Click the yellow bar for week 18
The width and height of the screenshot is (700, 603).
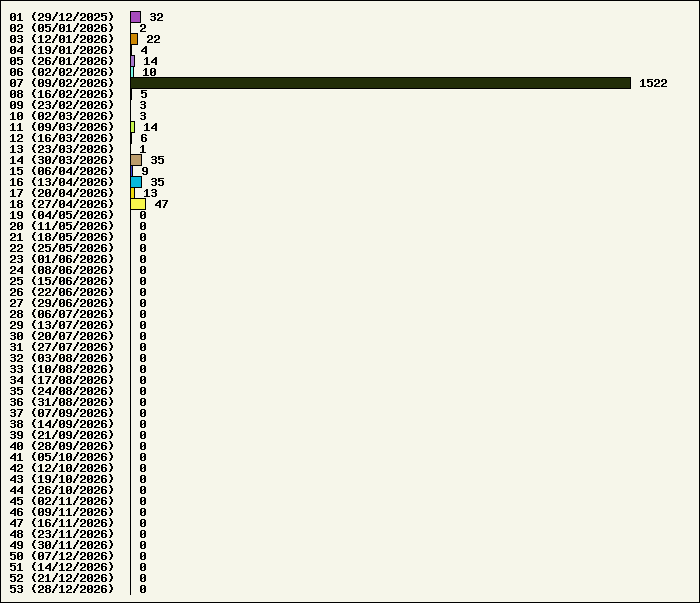(137, 204)
